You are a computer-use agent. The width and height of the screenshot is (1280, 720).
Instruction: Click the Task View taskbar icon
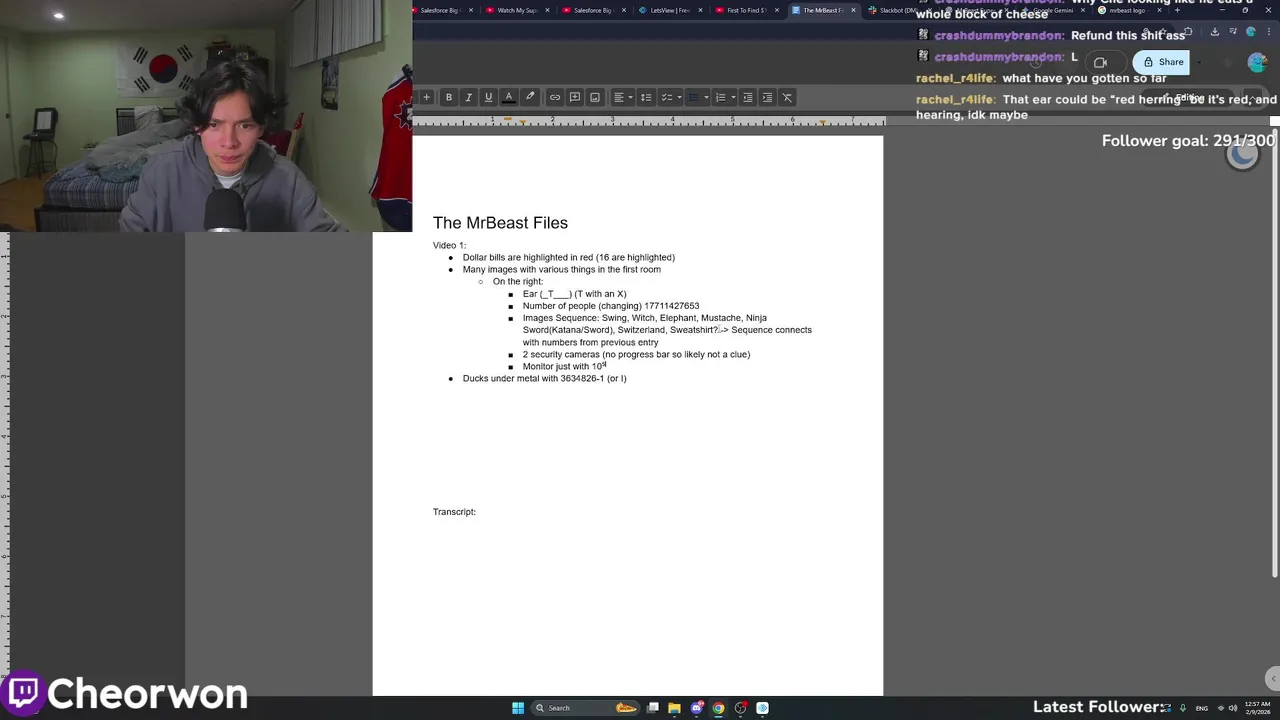point(653,708)
